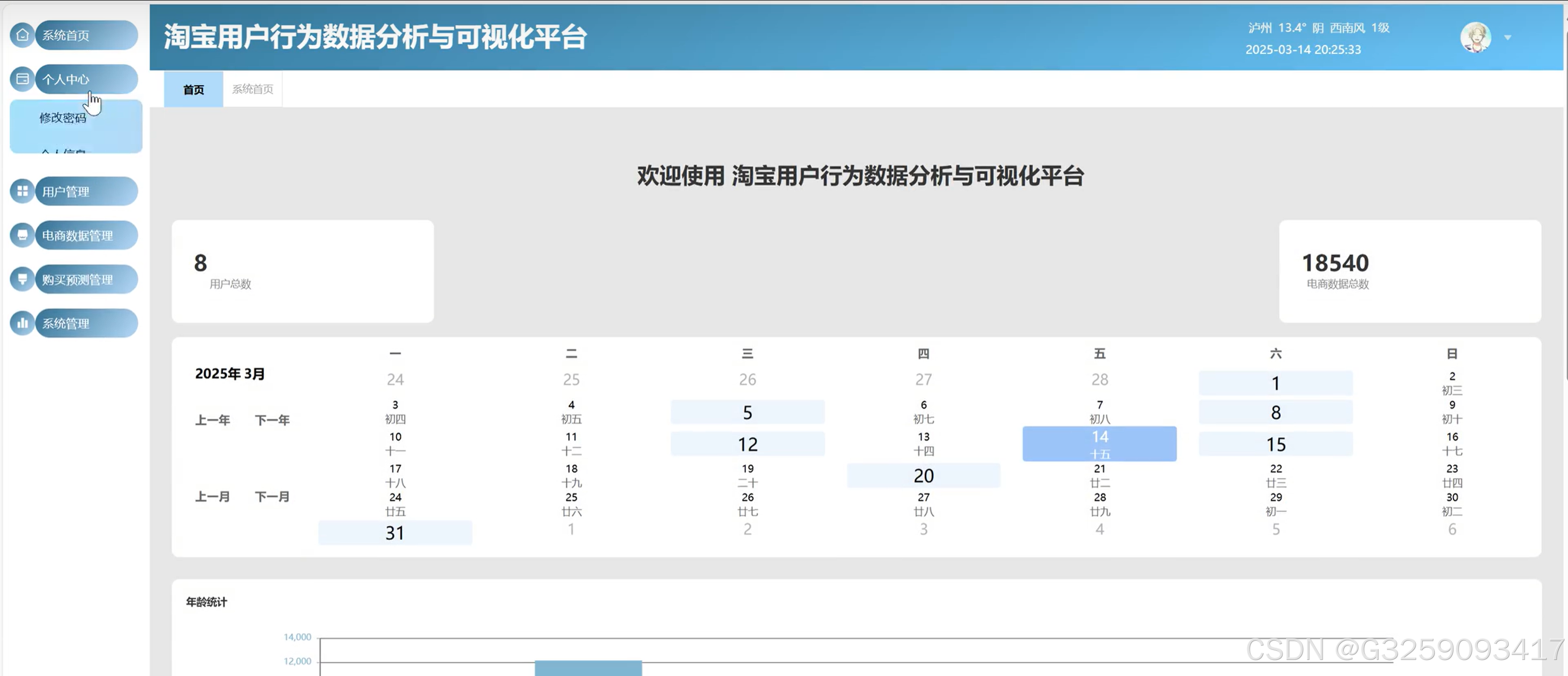This screenshot has width=1568, height=676.
Task: Expand the 系统管理 sidebar menu
Action: coord(86,323)
